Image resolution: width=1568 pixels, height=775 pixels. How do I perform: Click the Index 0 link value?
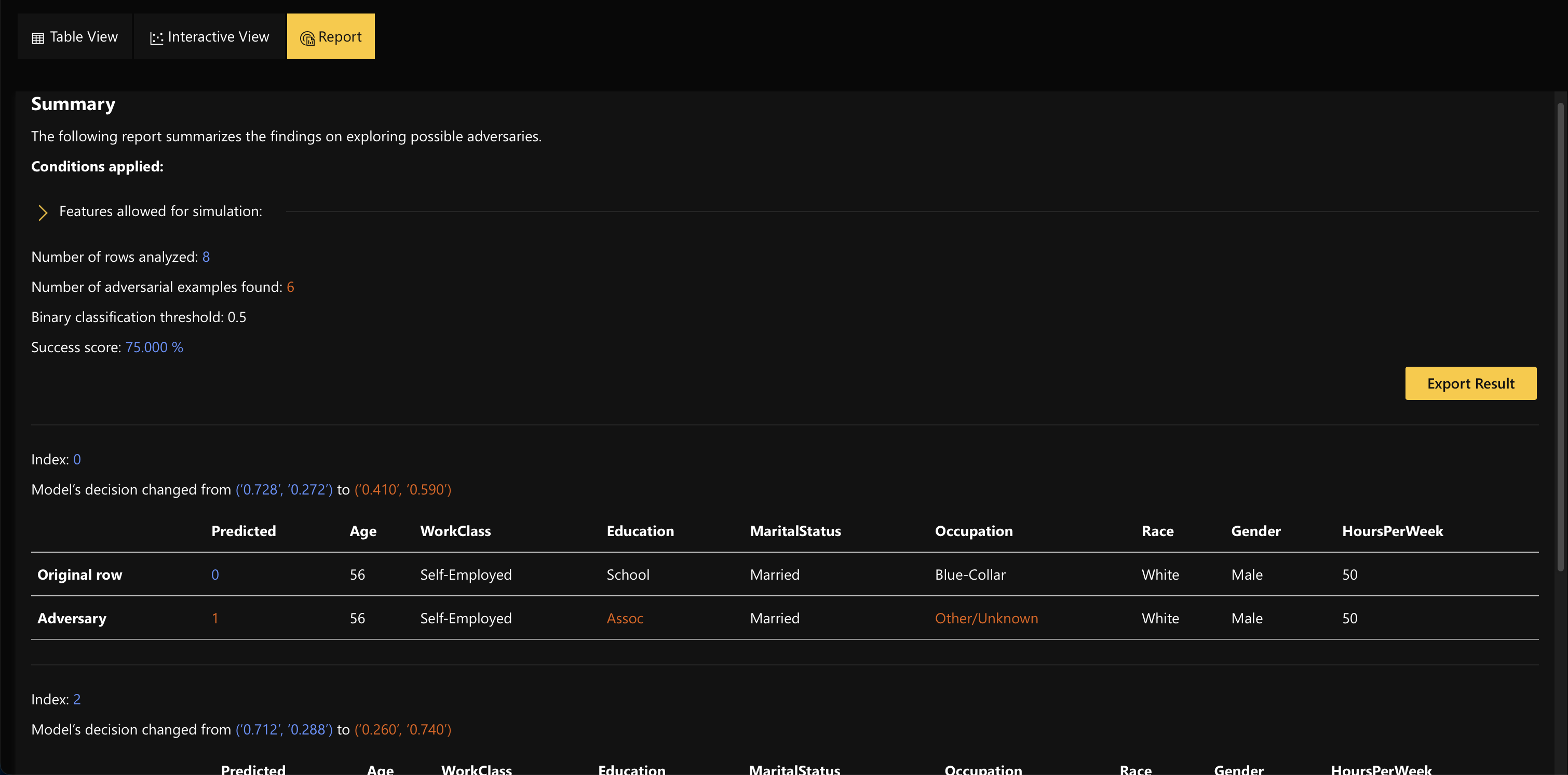[x=77, y=460]
